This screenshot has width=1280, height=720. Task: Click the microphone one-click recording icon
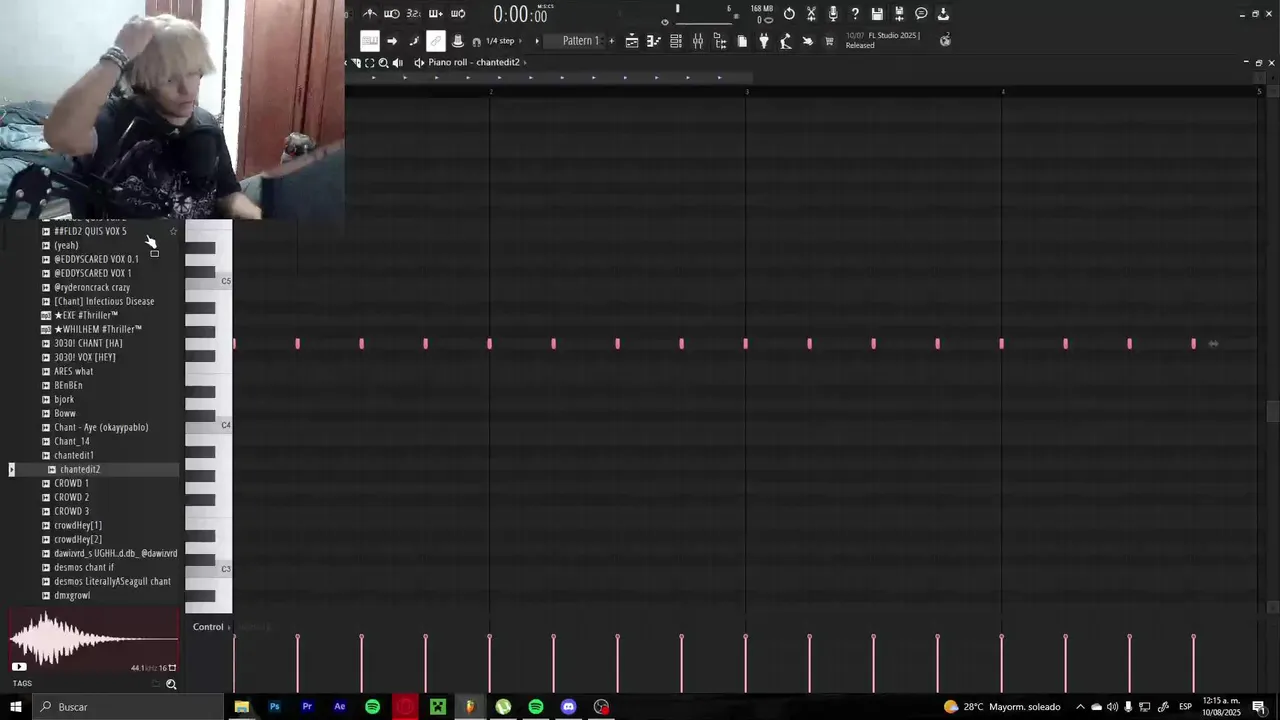click(x=833, y=14)
